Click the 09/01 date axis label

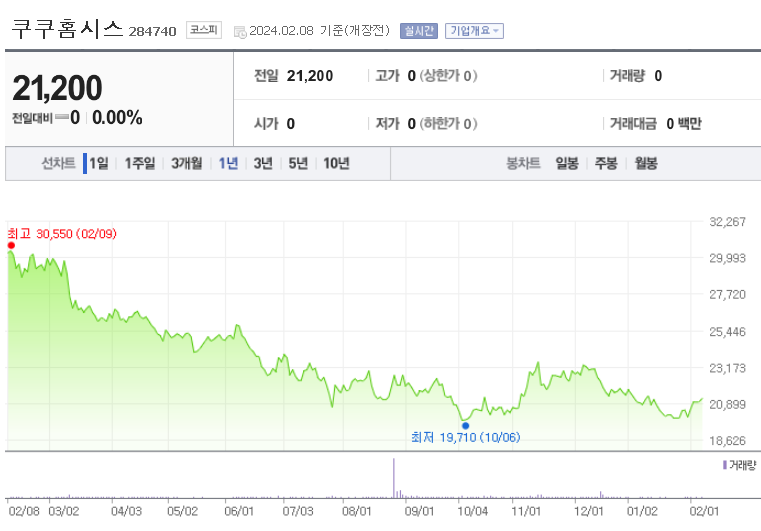click(419, 511)
